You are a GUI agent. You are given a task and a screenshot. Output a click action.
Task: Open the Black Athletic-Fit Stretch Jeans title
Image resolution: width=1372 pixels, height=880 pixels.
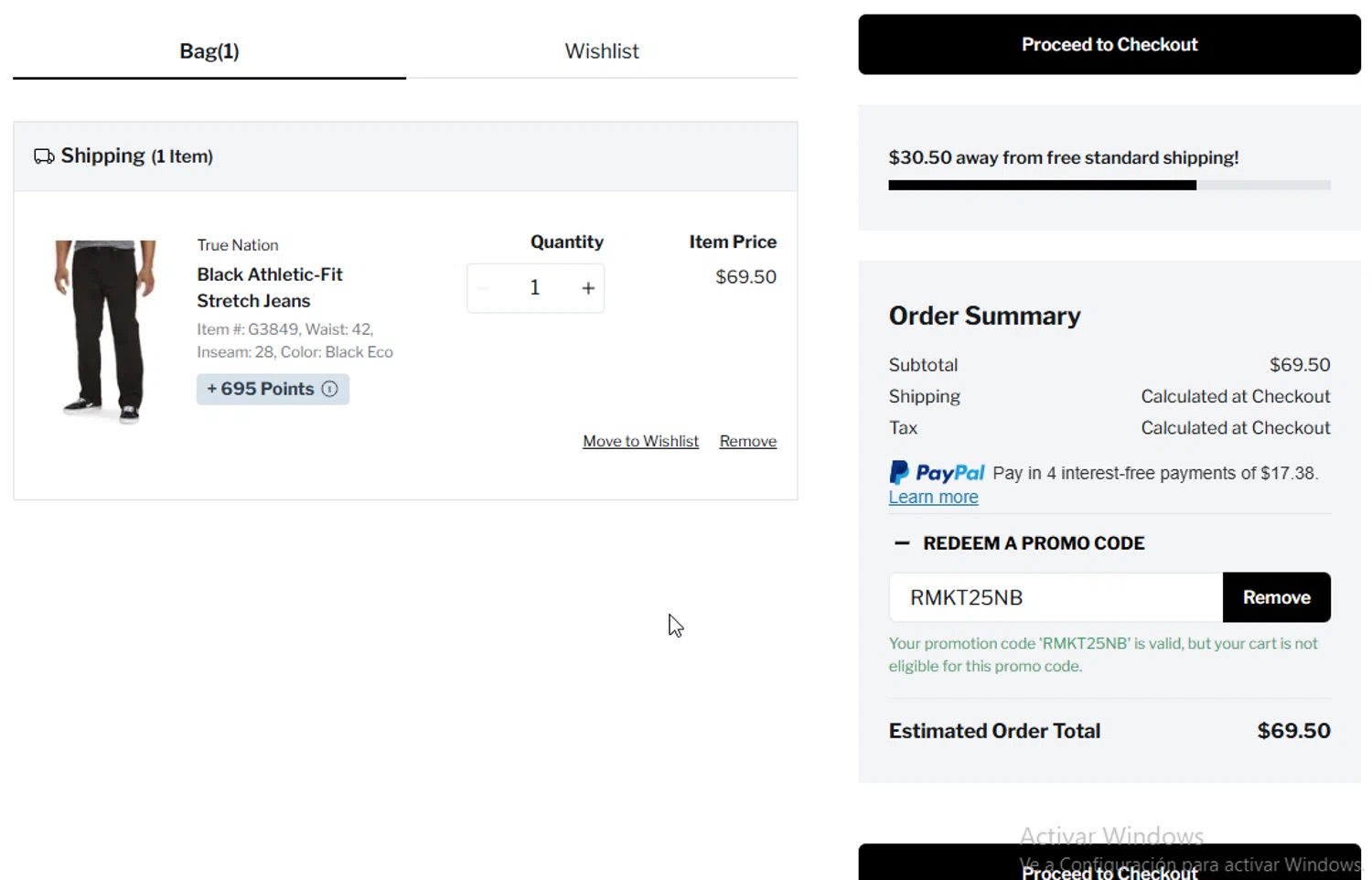[x=269, y=287]
